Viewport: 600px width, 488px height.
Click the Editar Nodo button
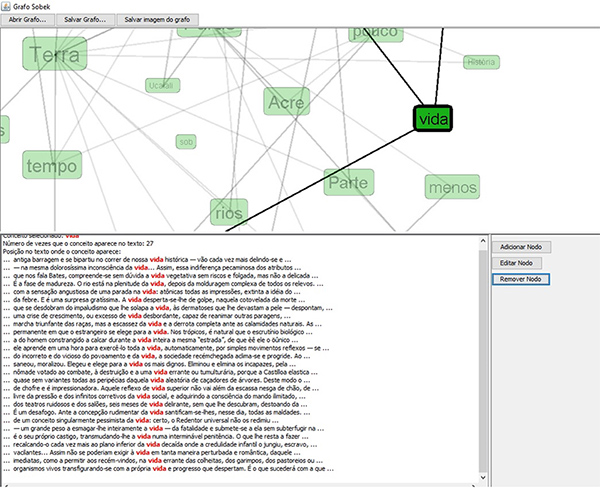[x=517, y=263]
